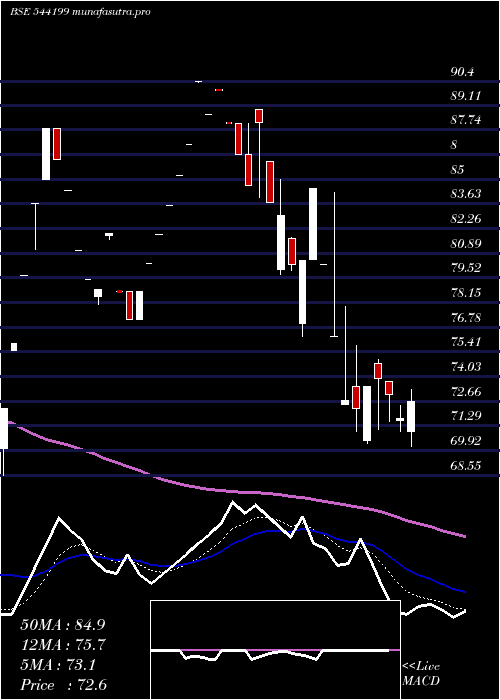Select the 90.4 price axis label
The width and height of the screenshot is (500, 700).
pos(462,71)
